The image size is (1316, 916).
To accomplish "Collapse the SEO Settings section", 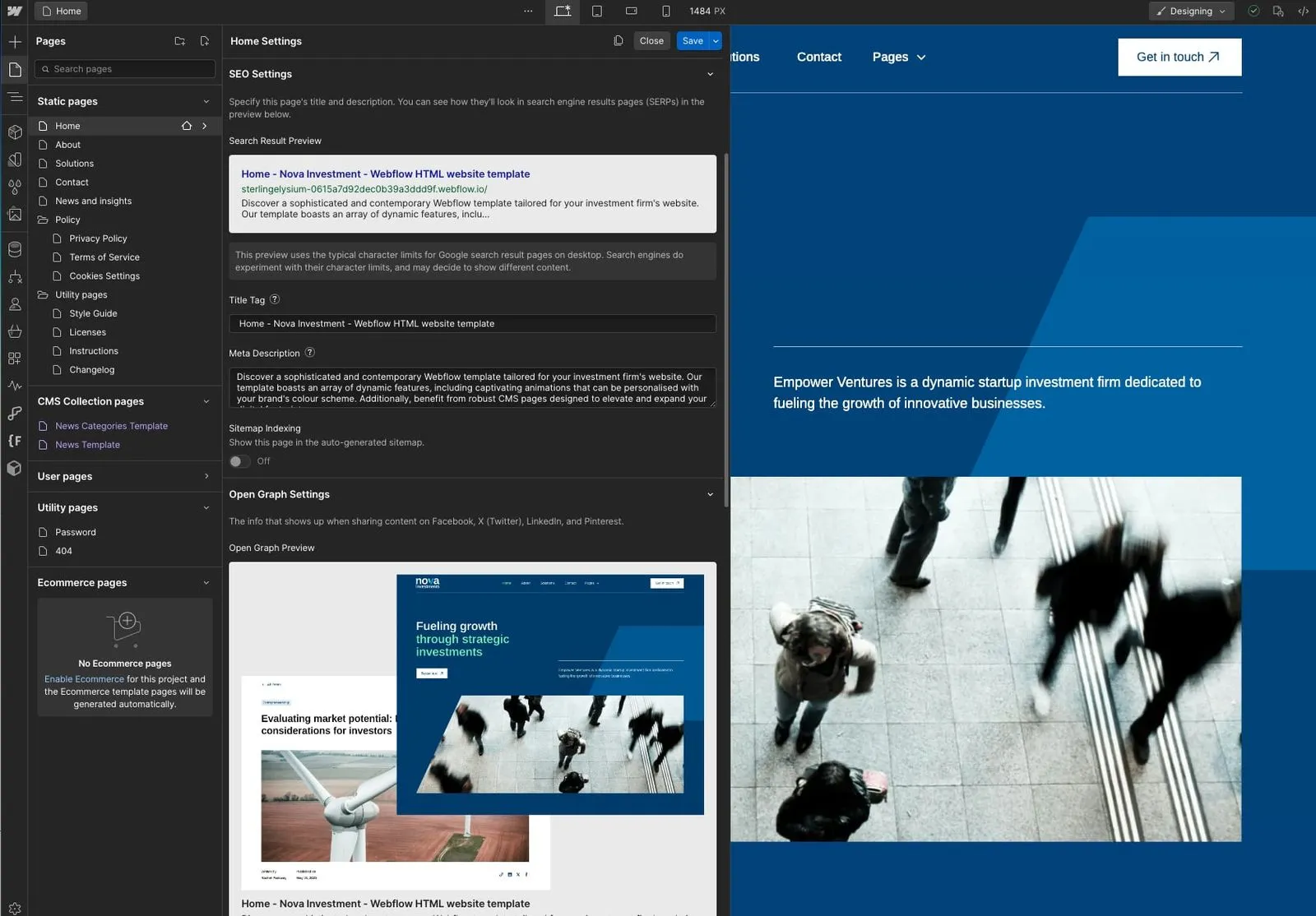I will [710, 74].
